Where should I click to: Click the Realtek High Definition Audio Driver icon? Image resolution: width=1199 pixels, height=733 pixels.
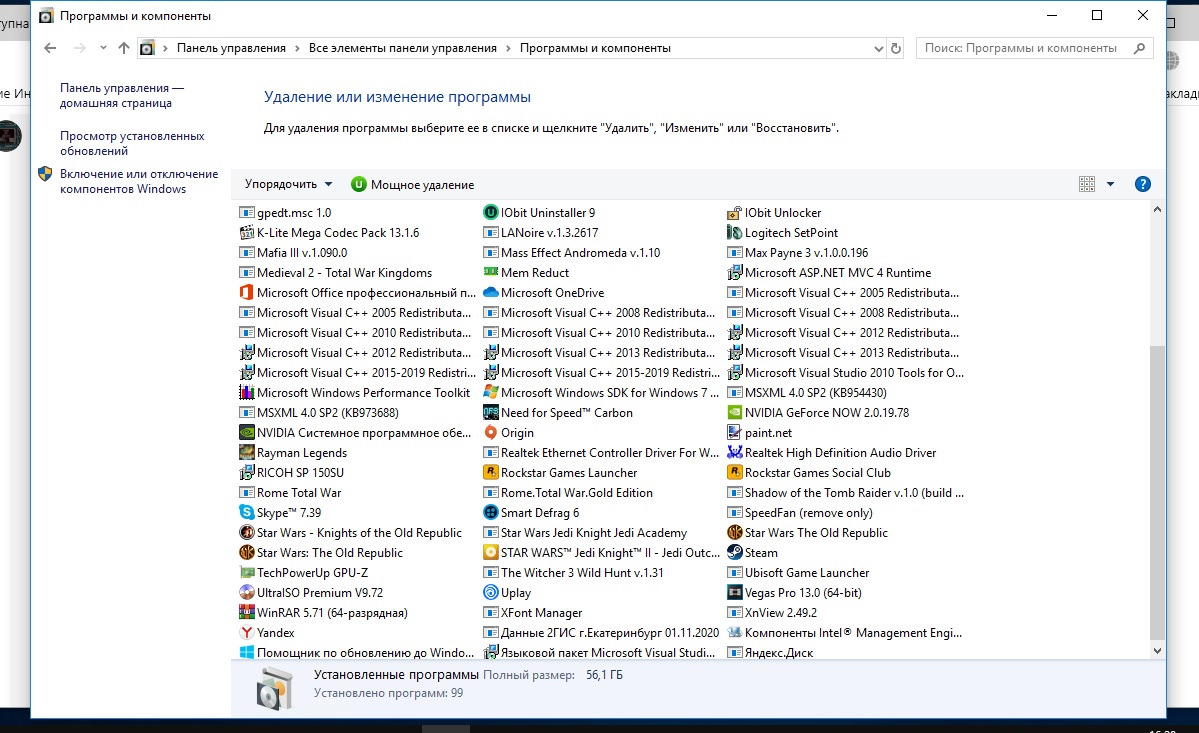point(734,452)
